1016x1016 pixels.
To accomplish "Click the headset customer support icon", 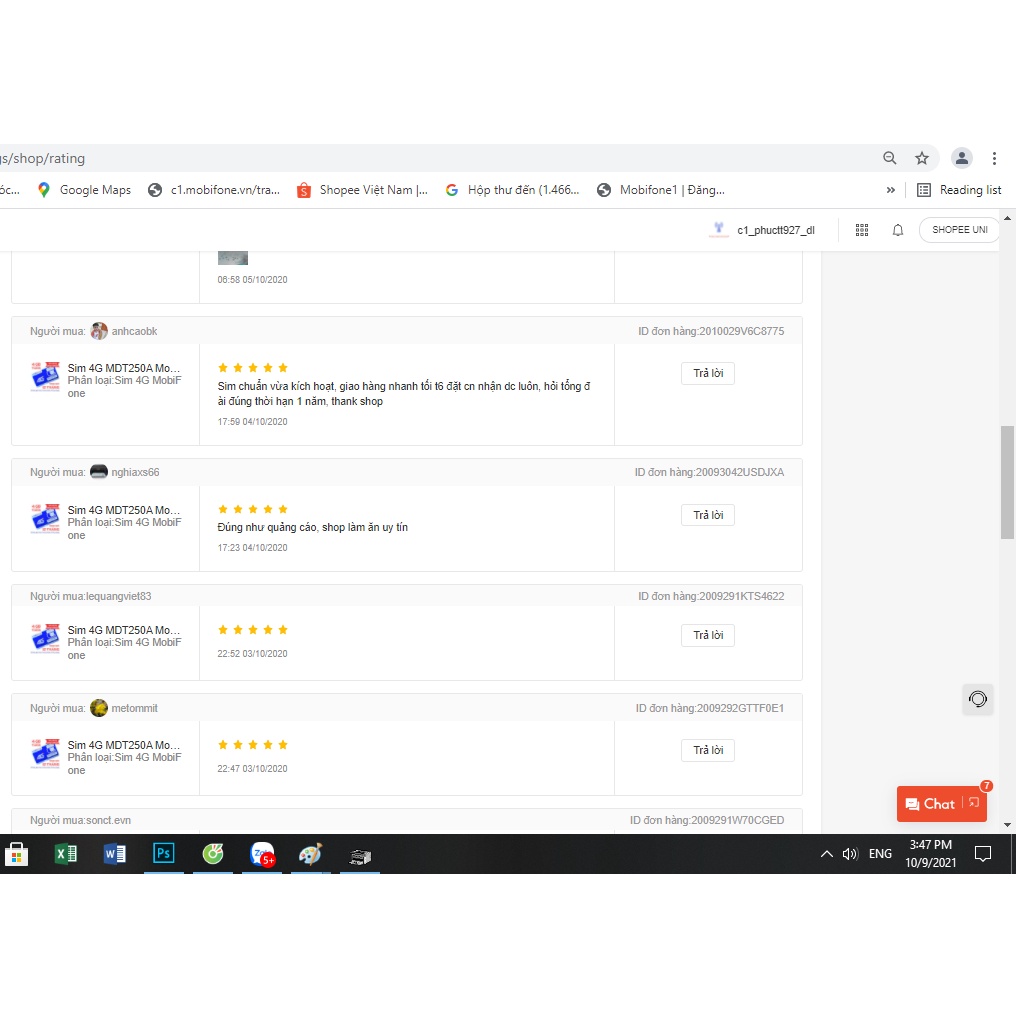I will pyautogui.click(x=978, y=699).
